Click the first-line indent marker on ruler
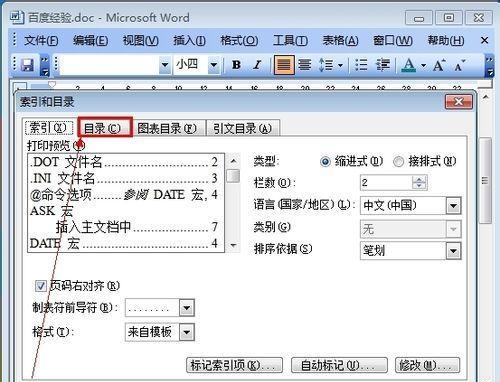 pyautogui.click(x=52, y=84)
